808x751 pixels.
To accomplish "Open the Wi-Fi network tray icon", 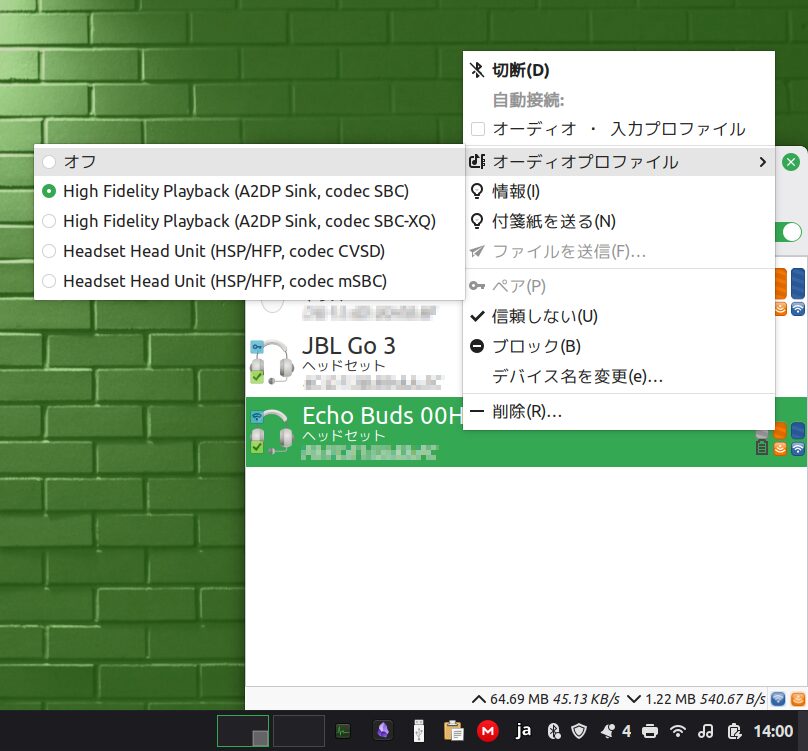I will pyautogui.click(x=678, y=731).
